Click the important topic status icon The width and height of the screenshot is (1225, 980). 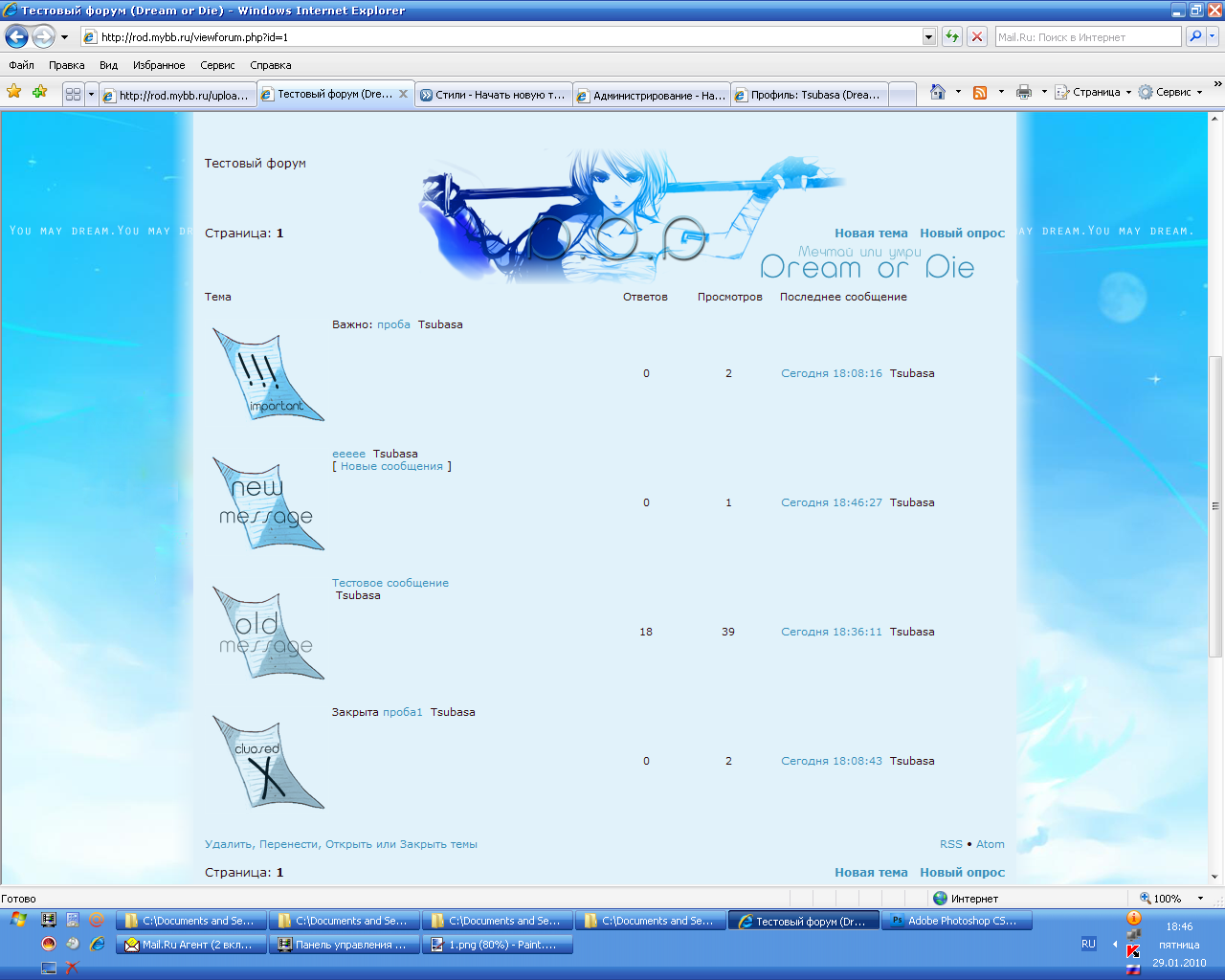[x=268, y=375]
